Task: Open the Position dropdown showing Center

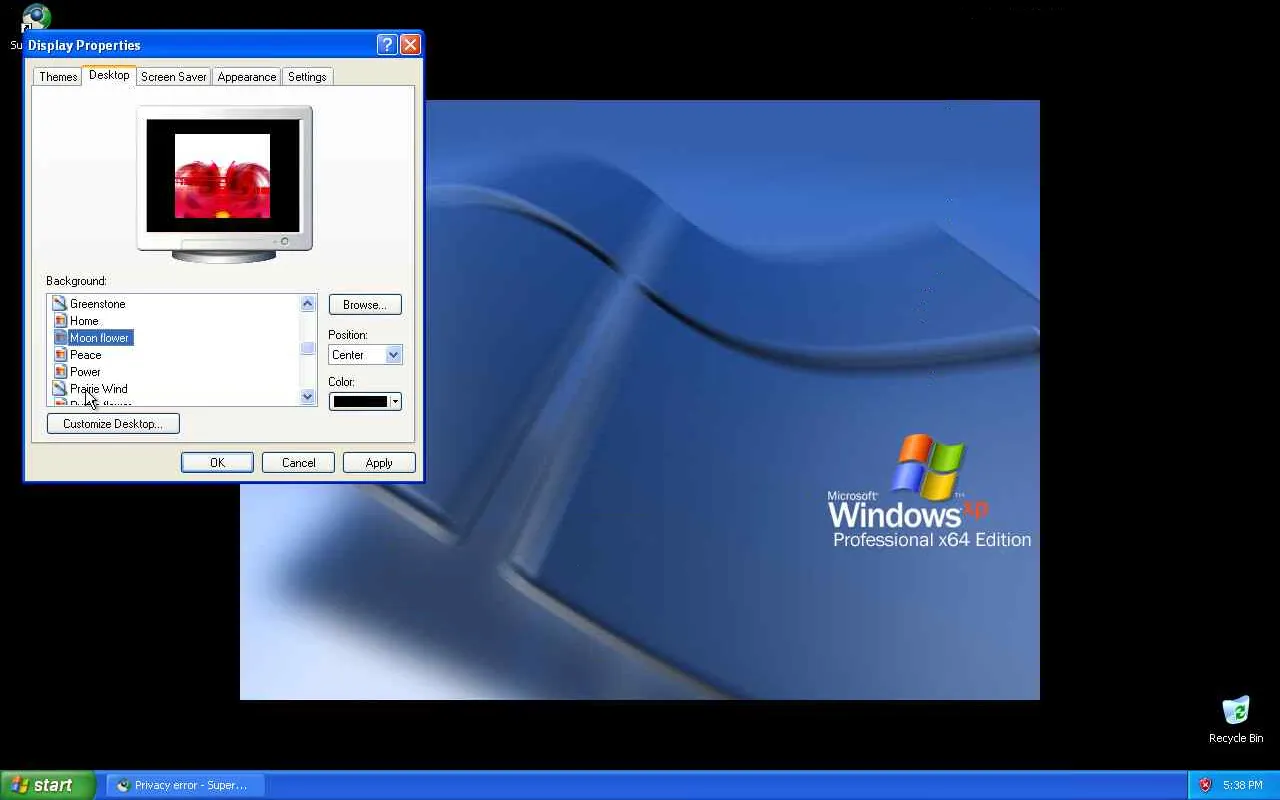Action: pyautogui.click(x=365, y=355)
